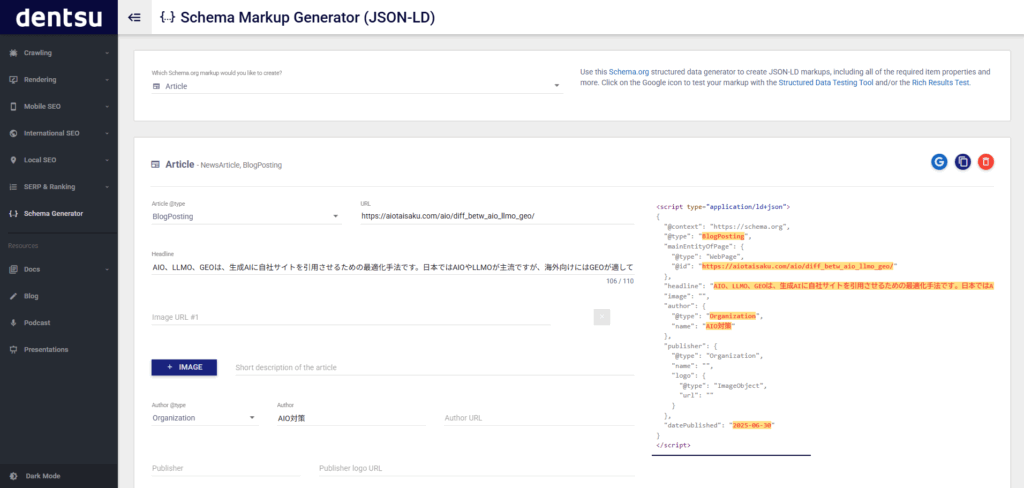Click the Rendering monitor icon
This screenshot has height=488, width=1024.
coord(13,79)
